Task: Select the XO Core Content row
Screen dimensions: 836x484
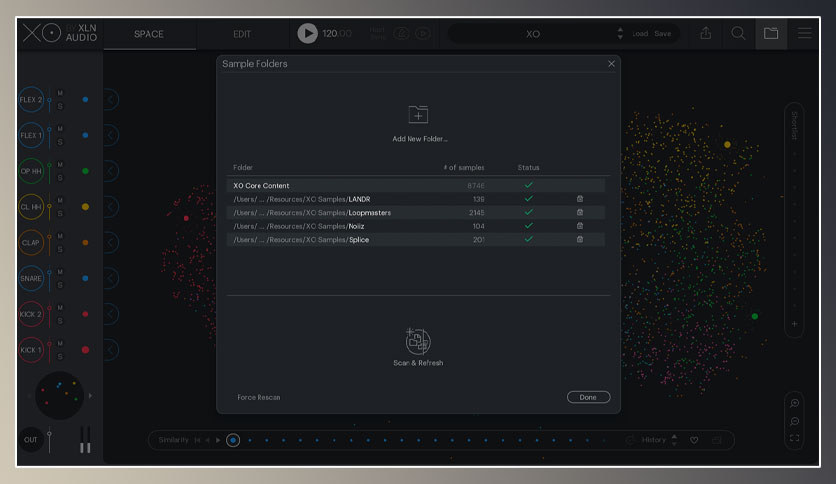Action: [x=416, y=185]
